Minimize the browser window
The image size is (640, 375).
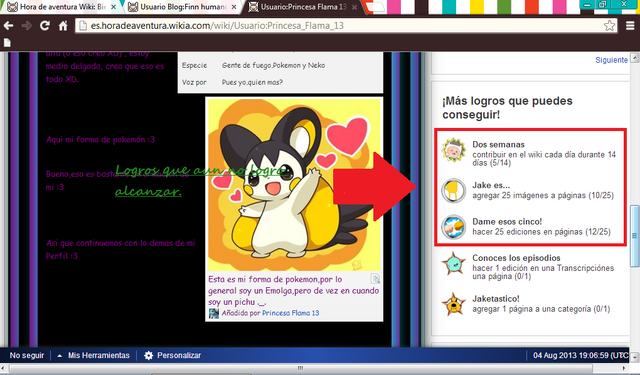(587, 4)
